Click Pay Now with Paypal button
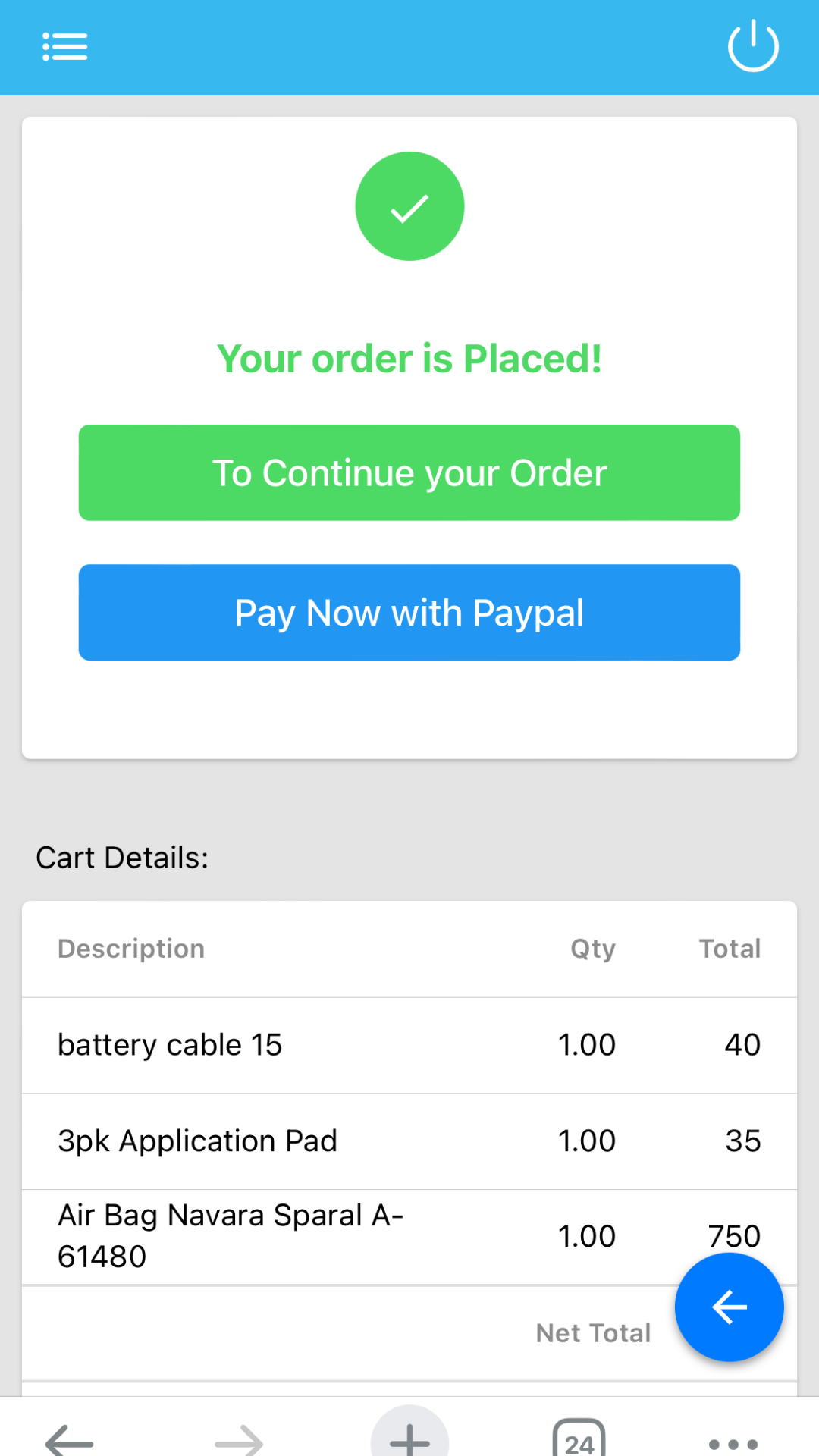819x1456 pixels. pos(409,612)
